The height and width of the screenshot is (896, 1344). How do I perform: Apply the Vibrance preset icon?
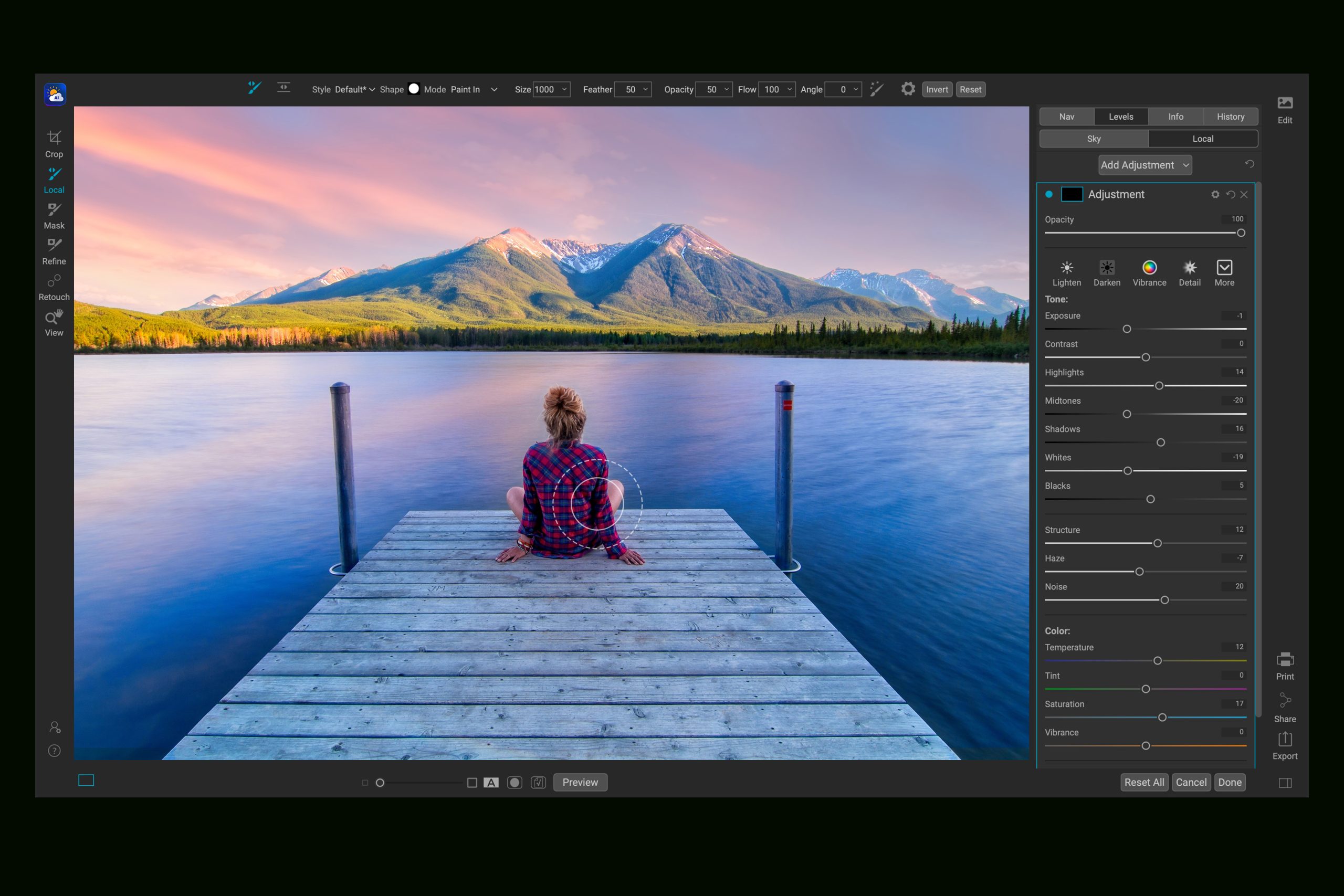(x=1149, y=267)
